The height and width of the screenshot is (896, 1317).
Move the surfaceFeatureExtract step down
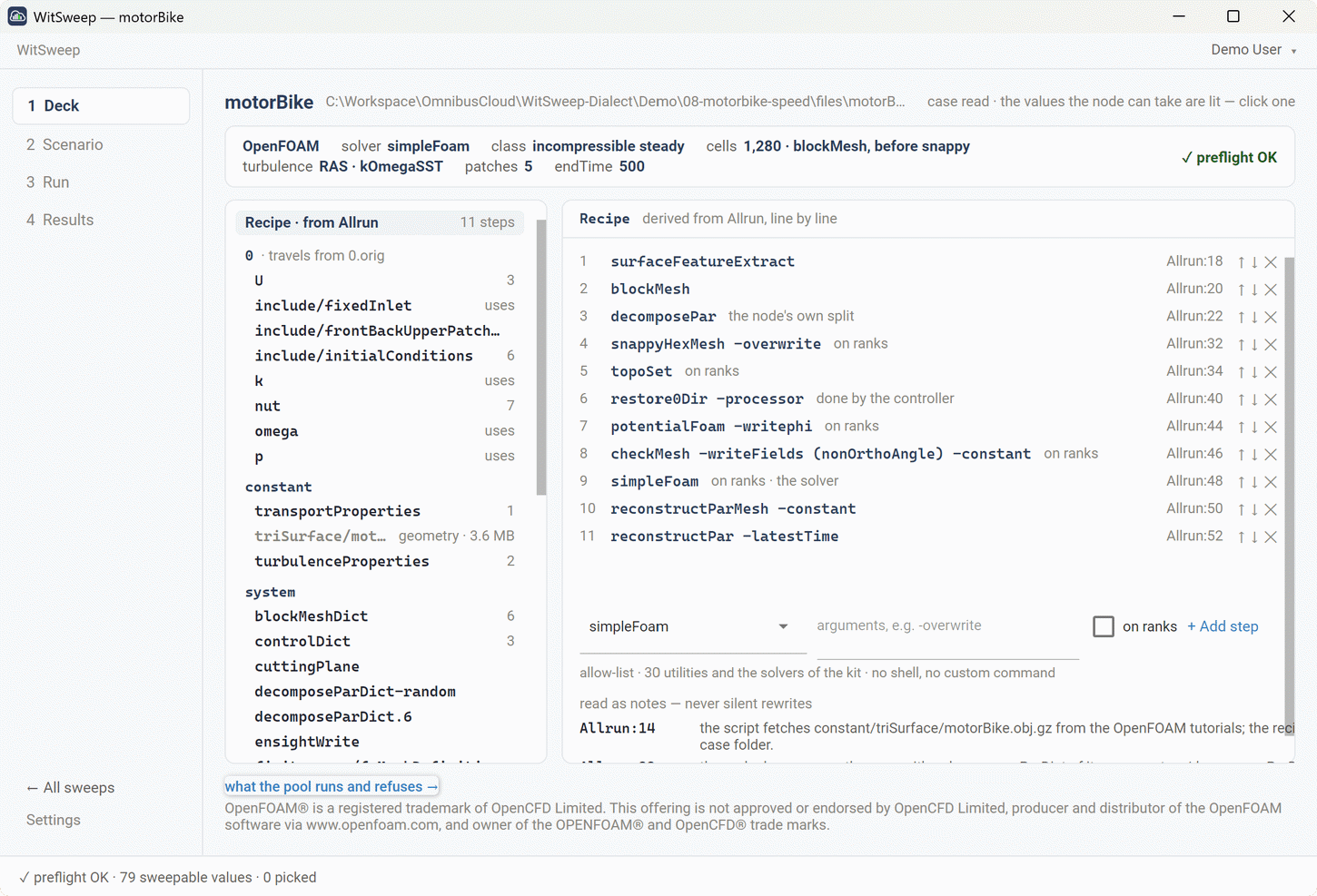[x=1254, y=262]
